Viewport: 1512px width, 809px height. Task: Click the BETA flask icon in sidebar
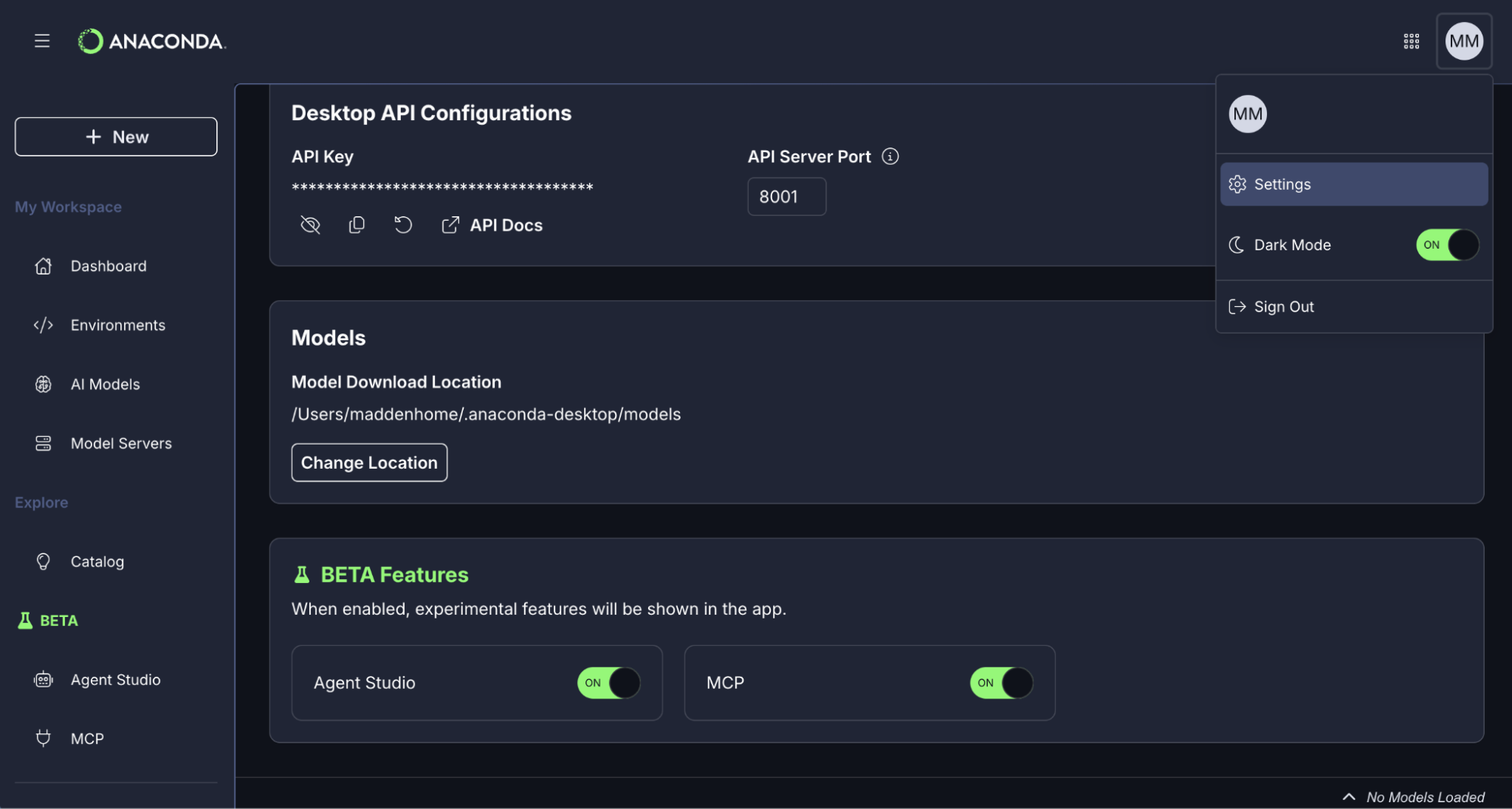pos(25,621)
